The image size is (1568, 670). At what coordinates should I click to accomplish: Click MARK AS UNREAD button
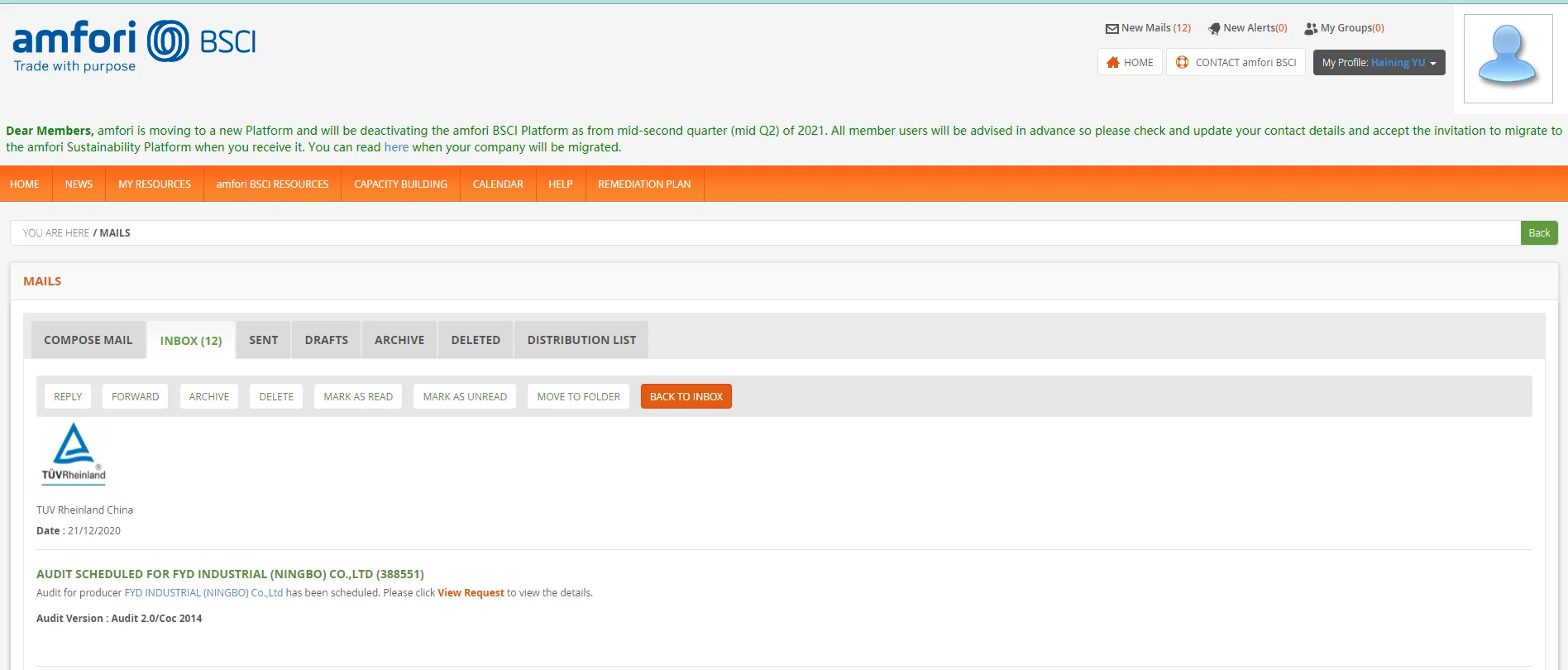pos(465,397)
